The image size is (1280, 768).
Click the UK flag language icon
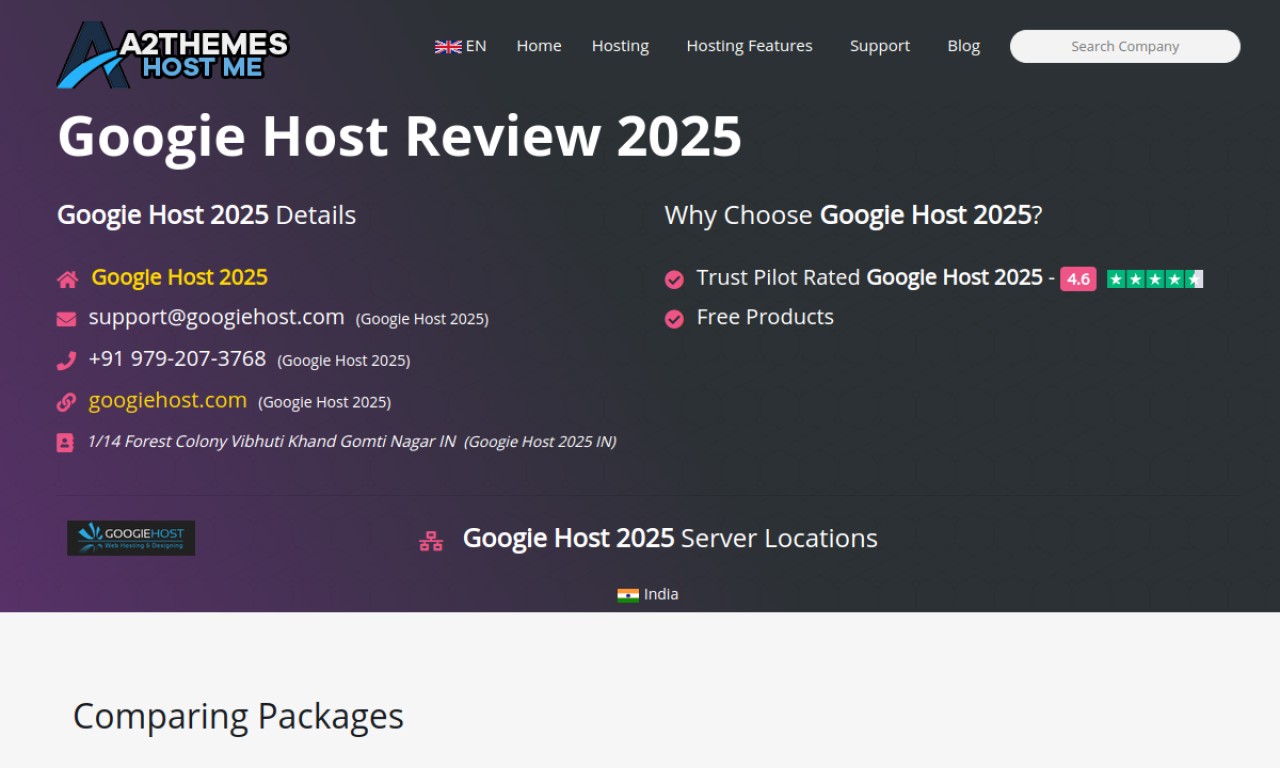tap(448, 46)
